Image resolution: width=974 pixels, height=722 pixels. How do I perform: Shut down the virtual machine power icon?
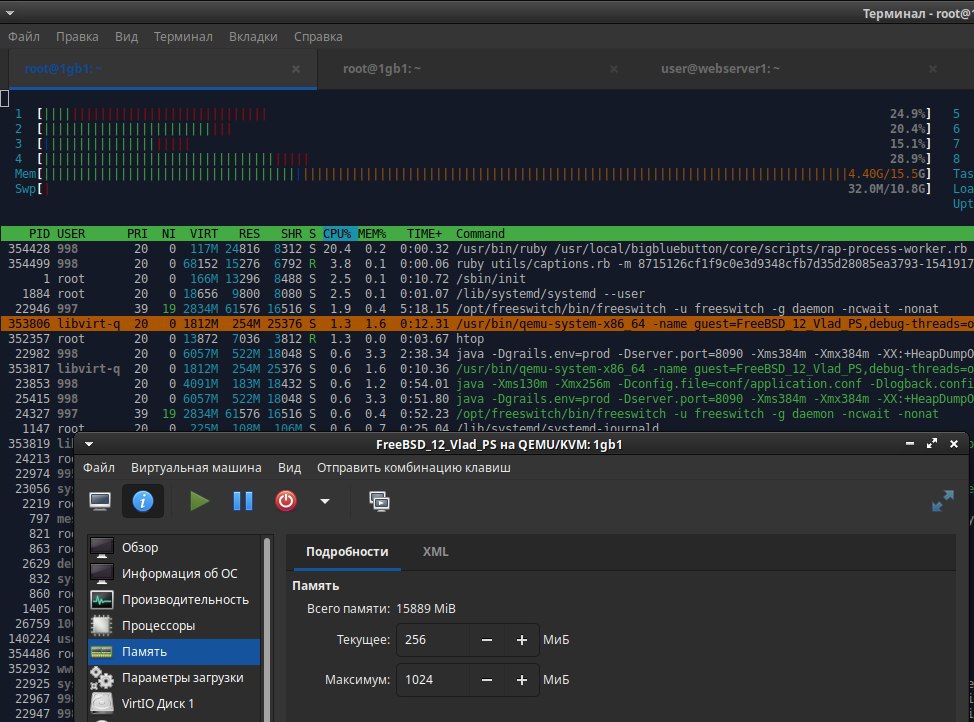click(x=286, y=501)
